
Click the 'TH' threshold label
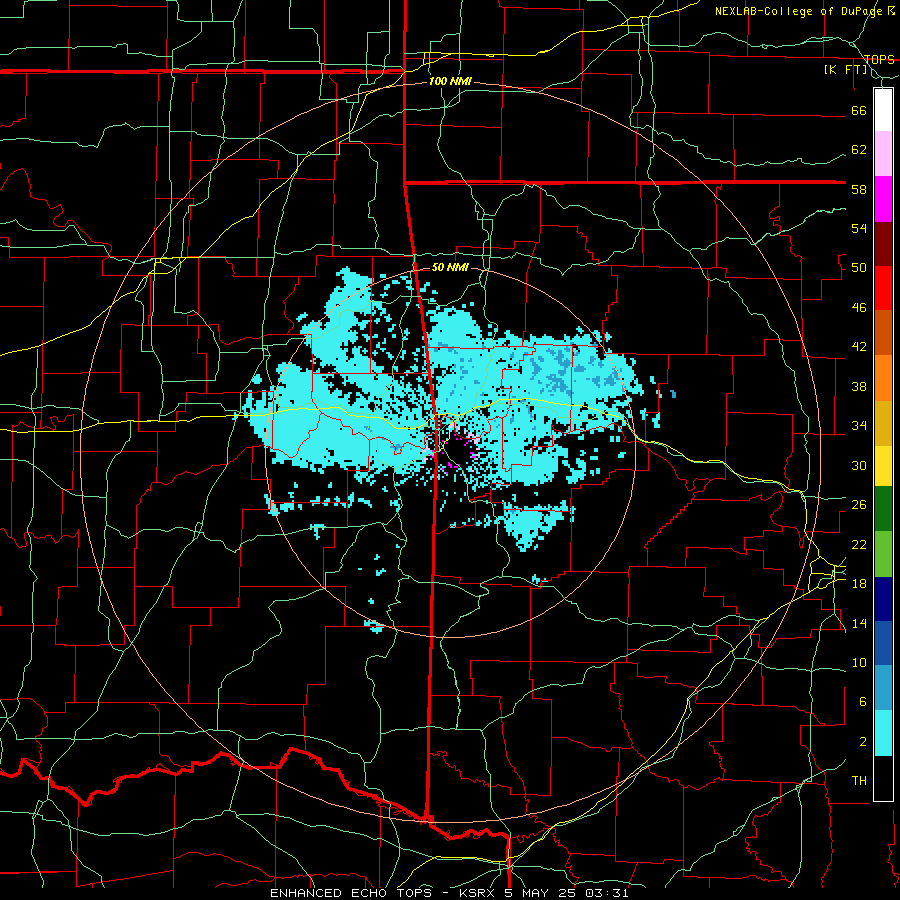(859, 781)
